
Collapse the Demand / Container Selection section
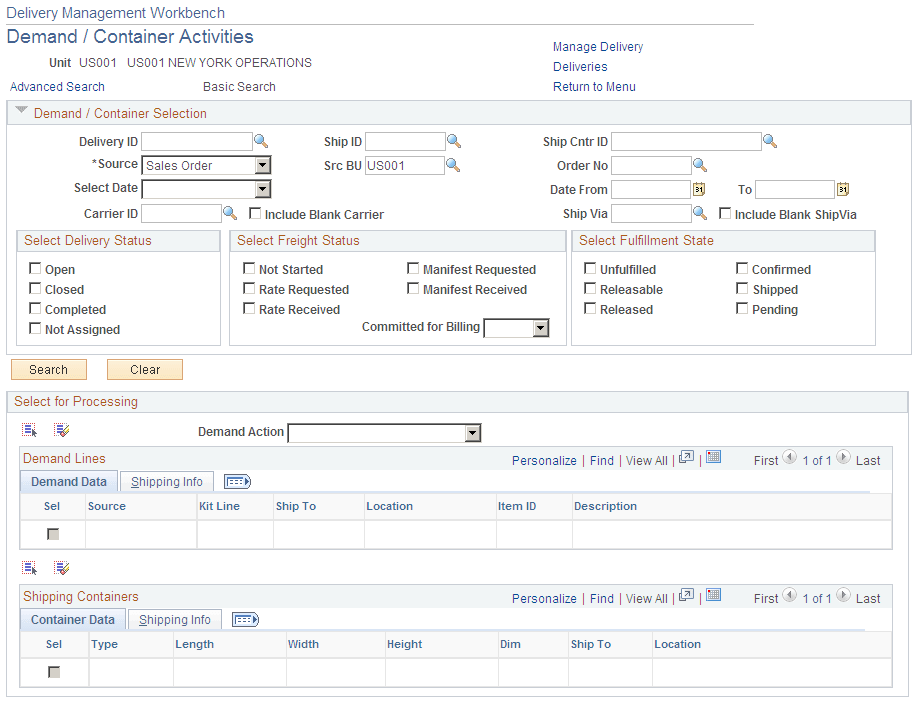point(21,112)
